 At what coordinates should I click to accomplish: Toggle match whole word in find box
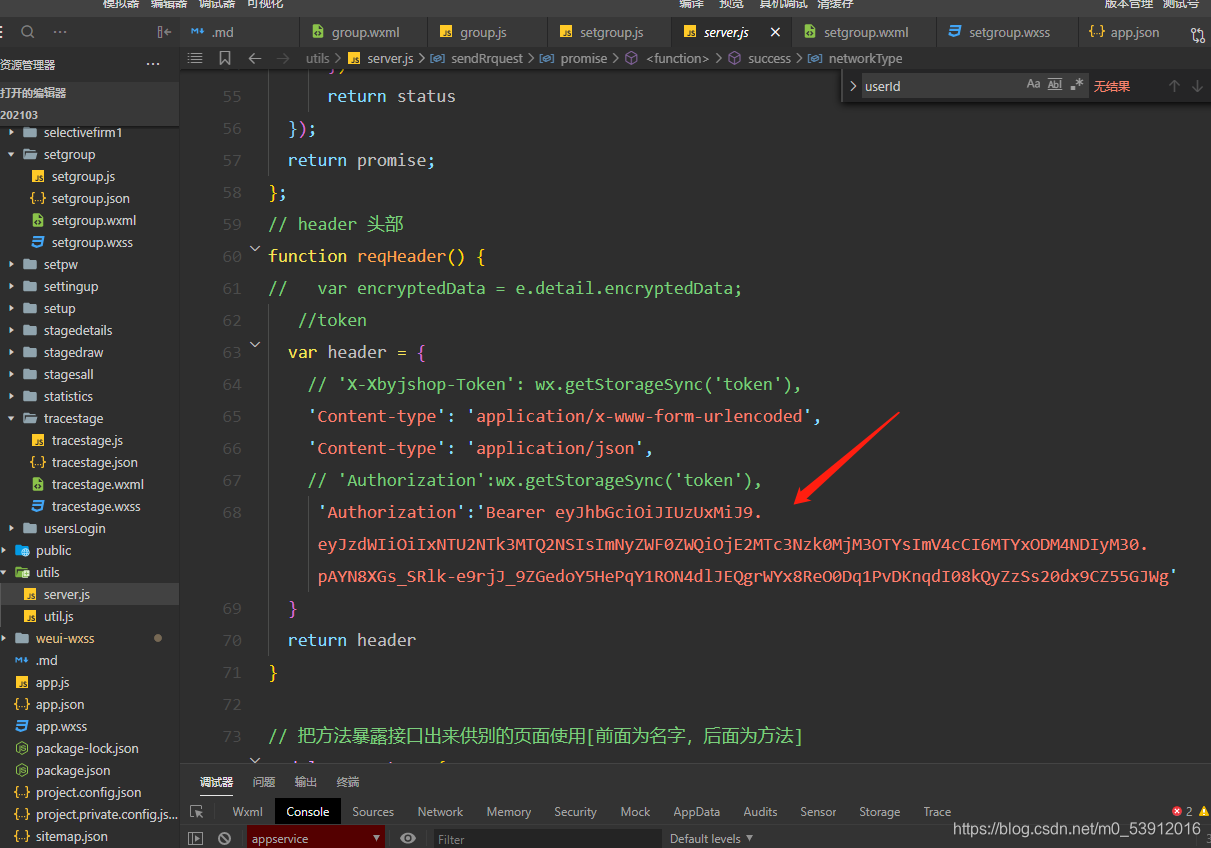(1055, 85)
